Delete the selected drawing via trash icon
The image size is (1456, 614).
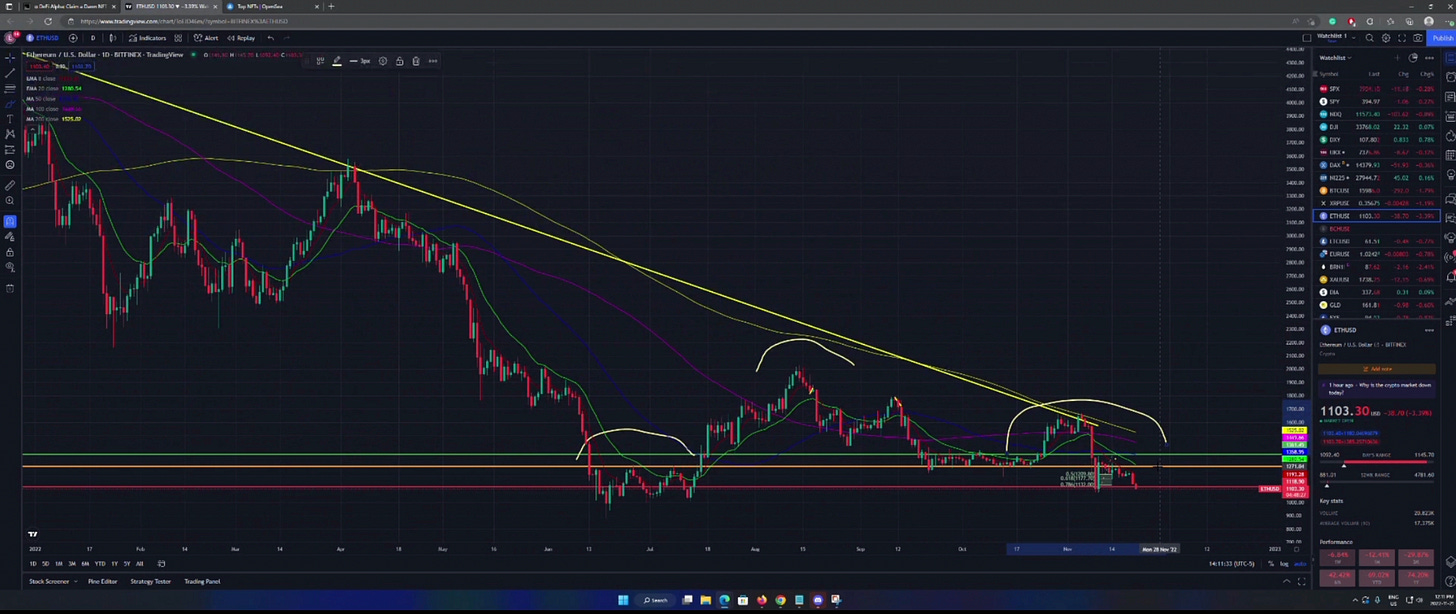click(416, 61)
